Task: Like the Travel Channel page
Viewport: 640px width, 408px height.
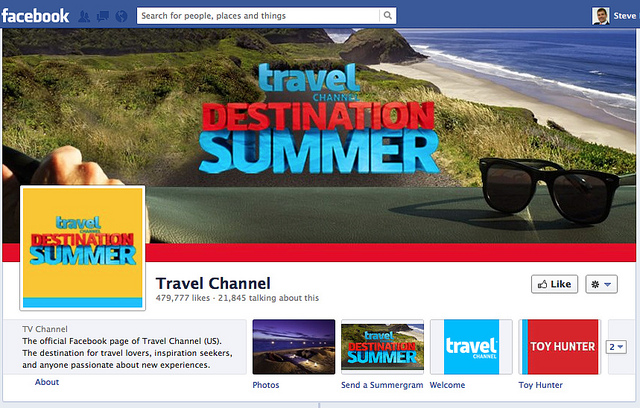Action: click(554, 284)
